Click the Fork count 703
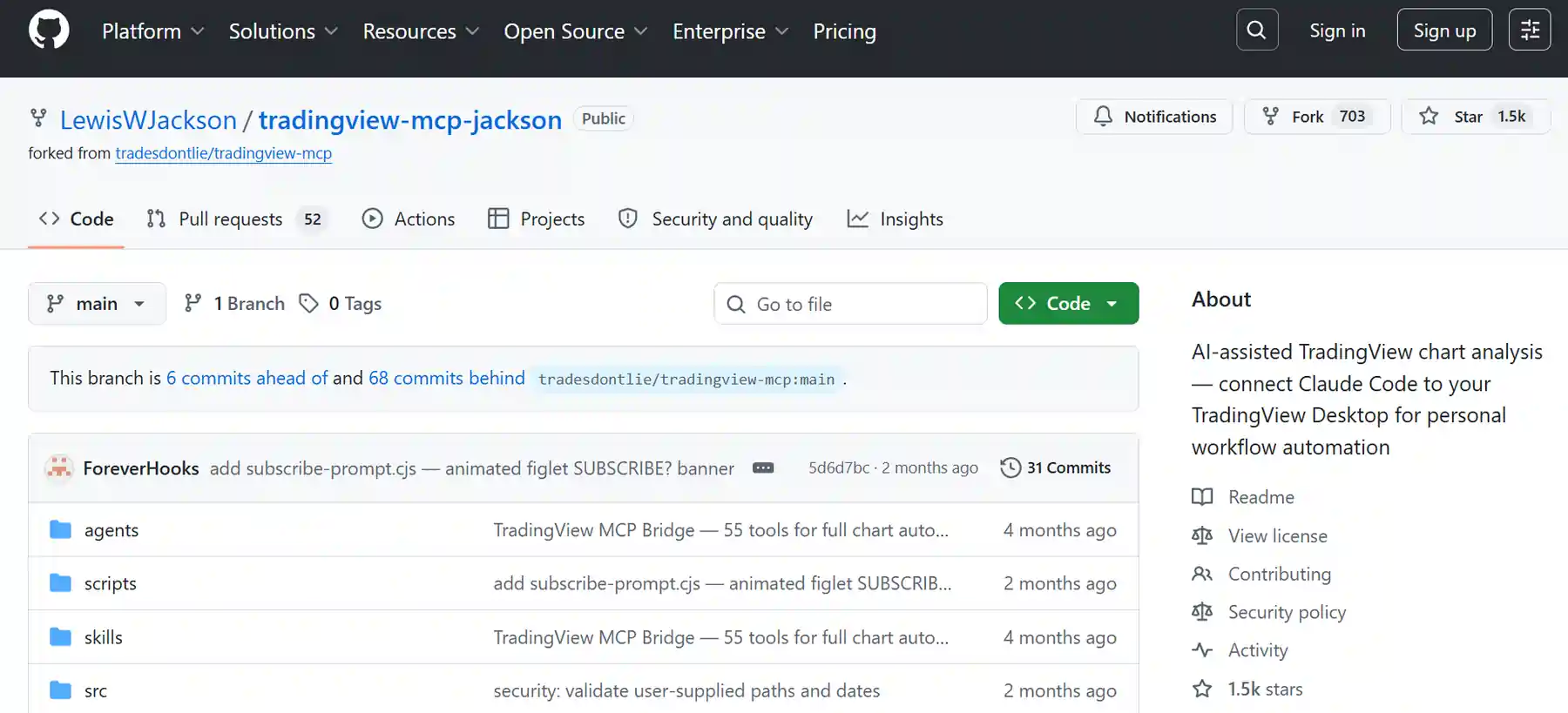 1352,116
